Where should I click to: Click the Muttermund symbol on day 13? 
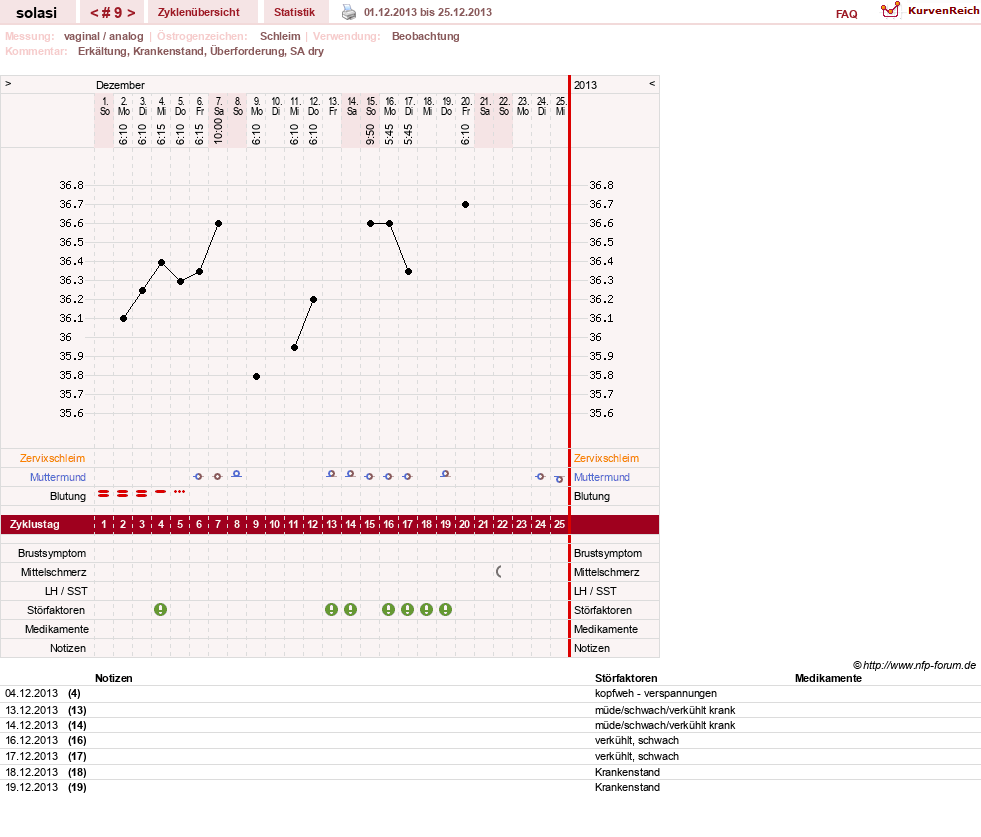click(332, 474)
